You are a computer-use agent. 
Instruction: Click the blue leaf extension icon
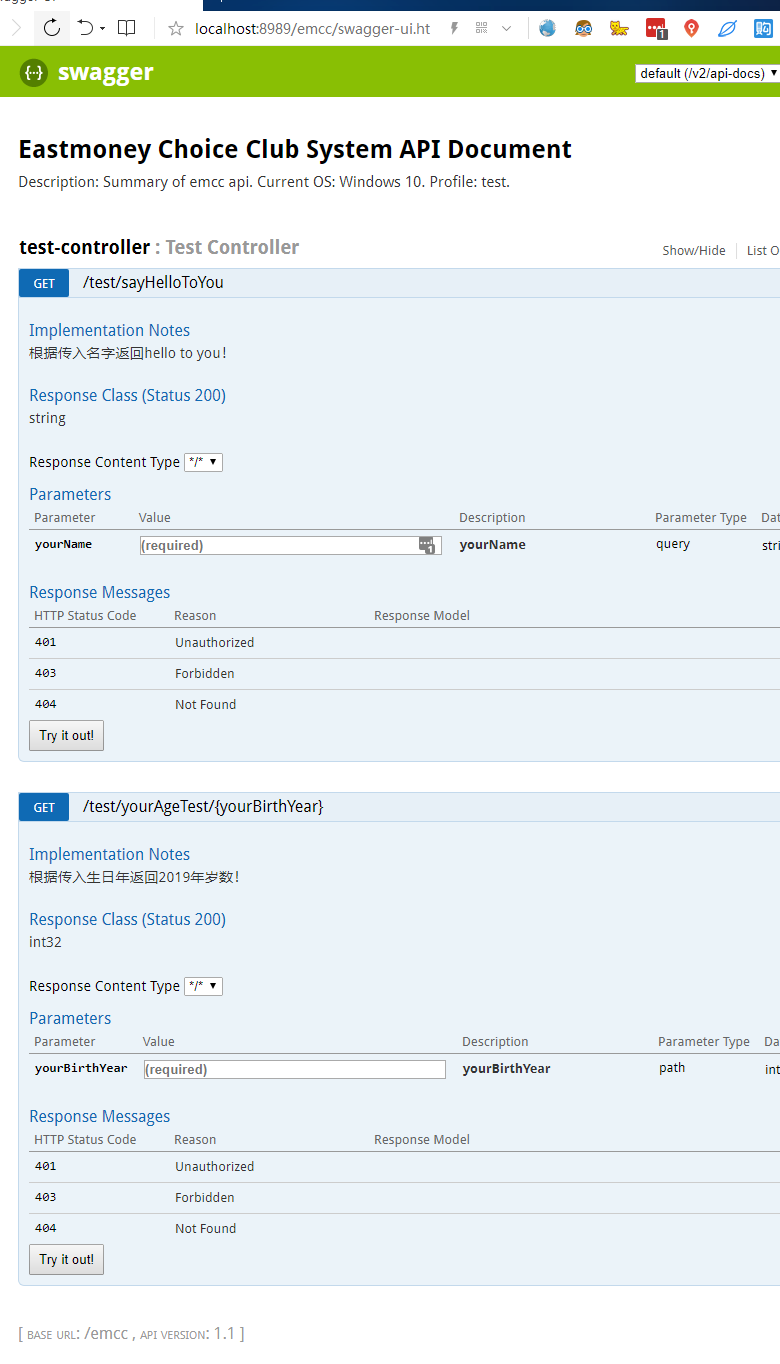point(727,28)
